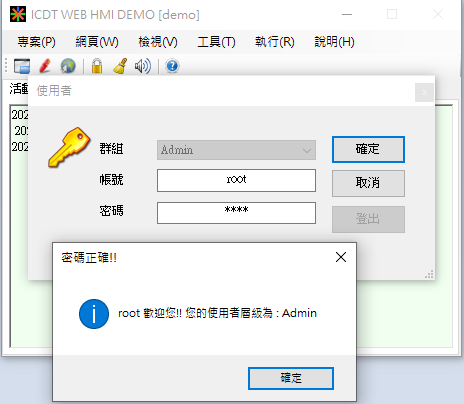Click 取消 button in user dialog
The width and height of the screenshot is (464, 404).
[368, 183]
